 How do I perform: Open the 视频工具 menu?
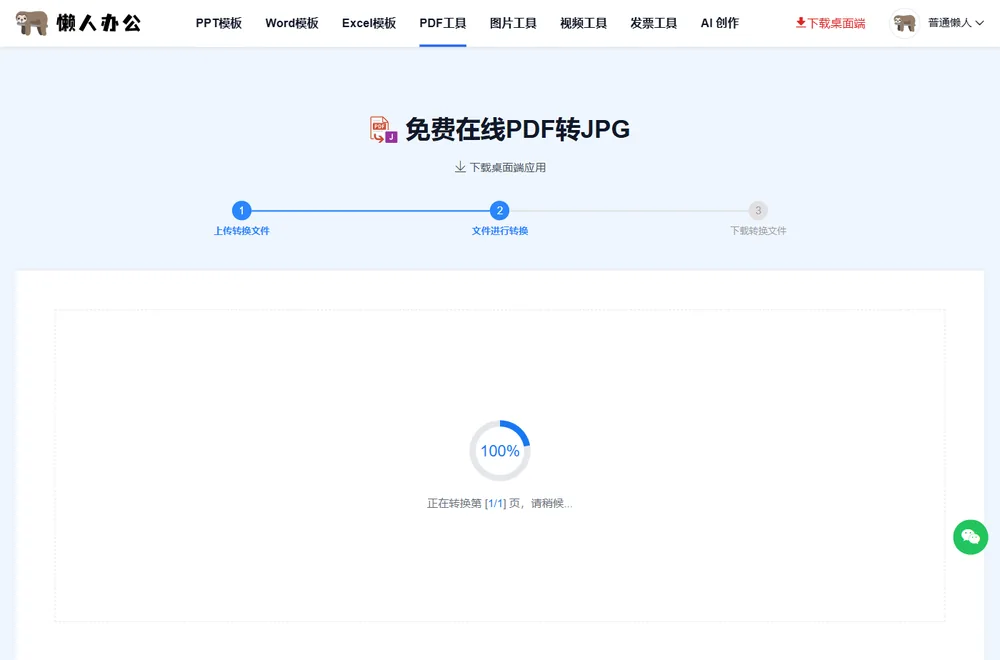pyautogui.click(x=583, y=23)
